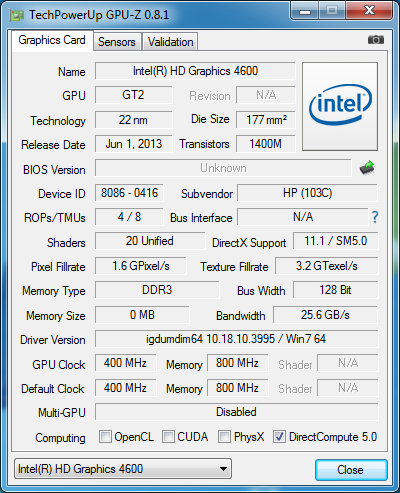Screen dimensions: 400x493
Task: Click the Close button
Action: [x=351, y=470]
